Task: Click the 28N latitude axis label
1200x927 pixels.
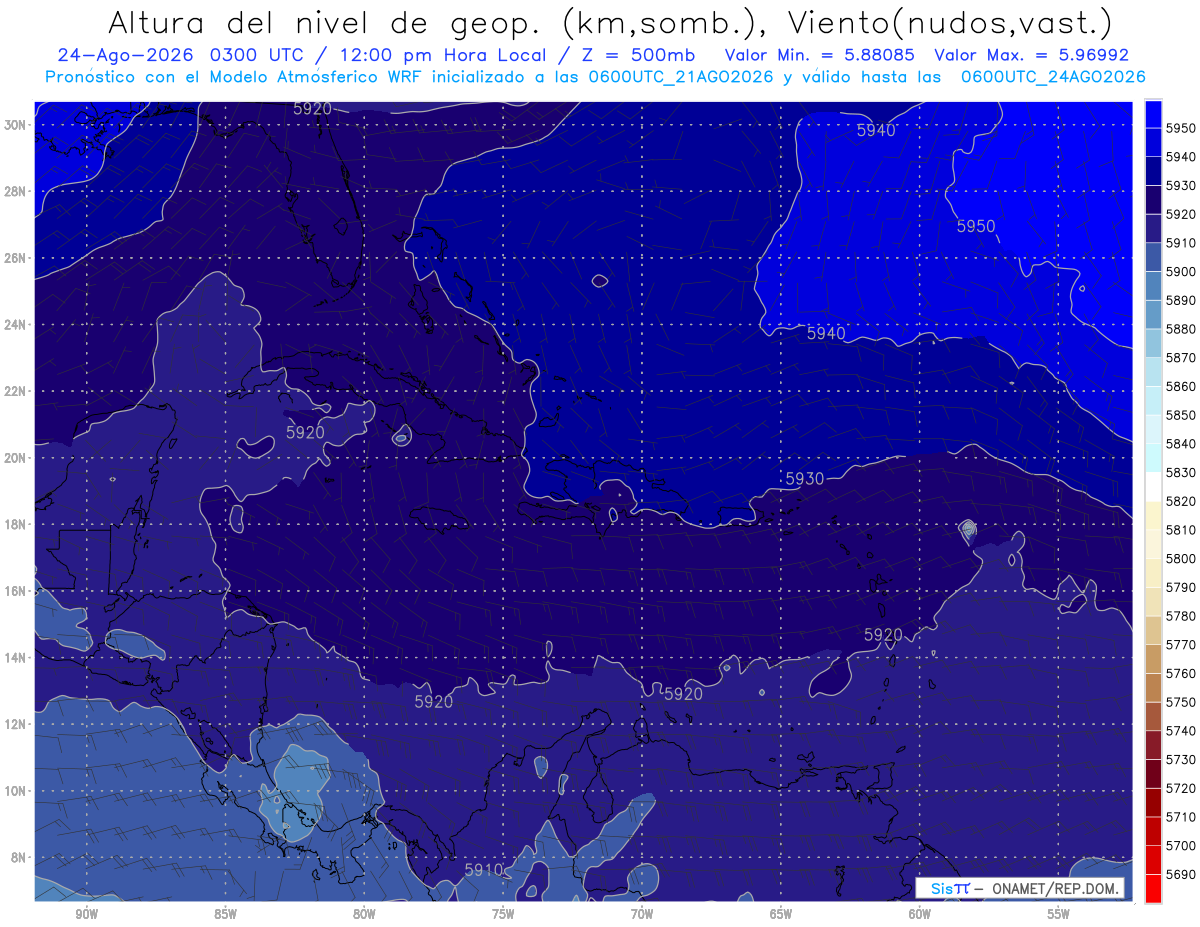Action: [16, 191]
